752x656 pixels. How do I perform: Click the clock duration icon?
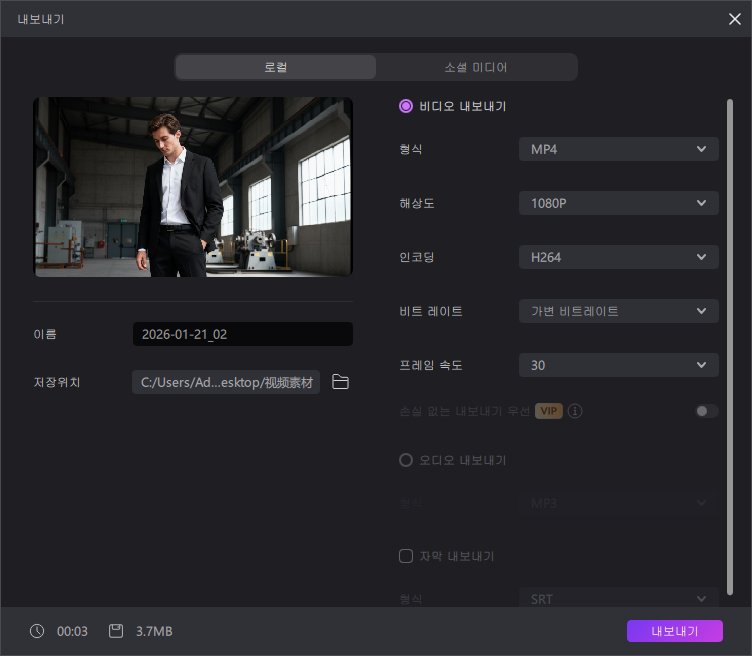[x=37, y=631]
